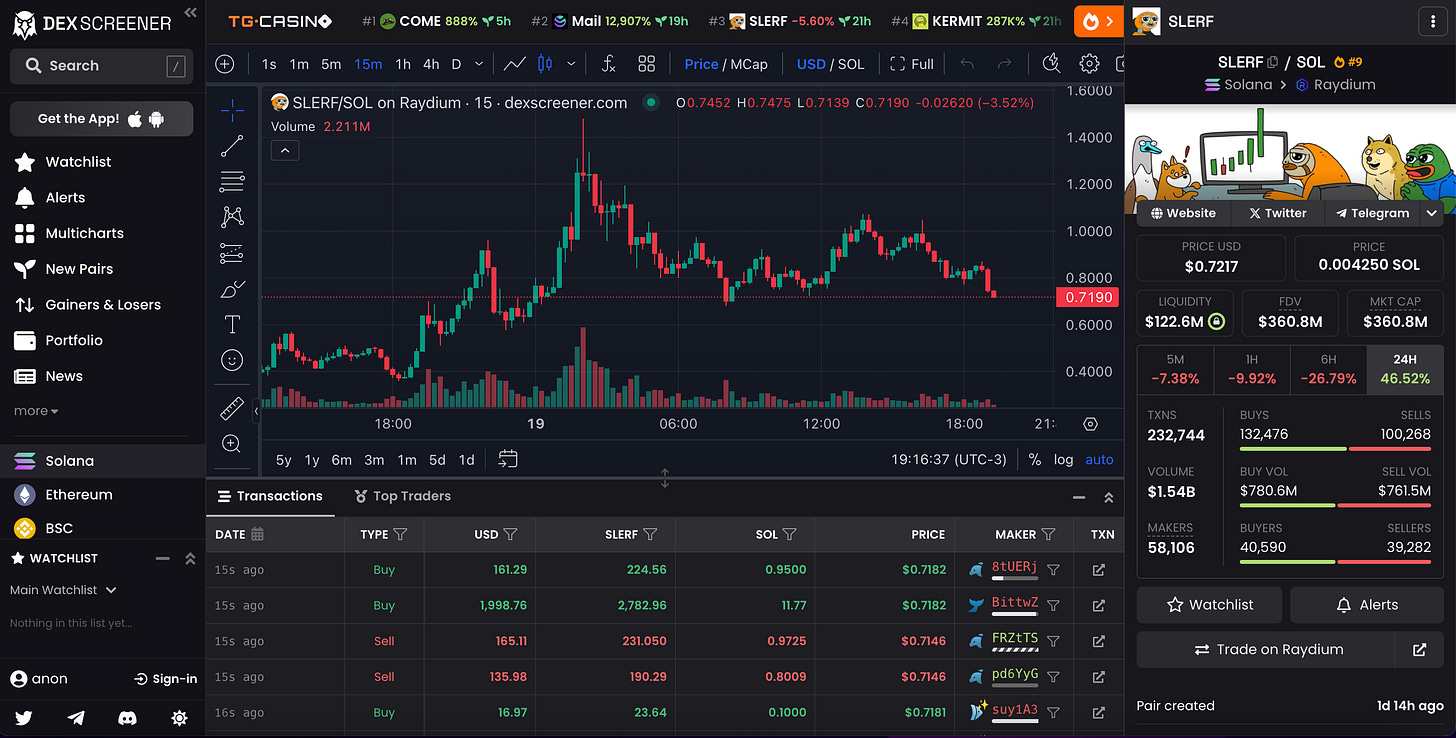The image size is (1456, 738).
Task: Click the Search field
Action: (101, 66)
